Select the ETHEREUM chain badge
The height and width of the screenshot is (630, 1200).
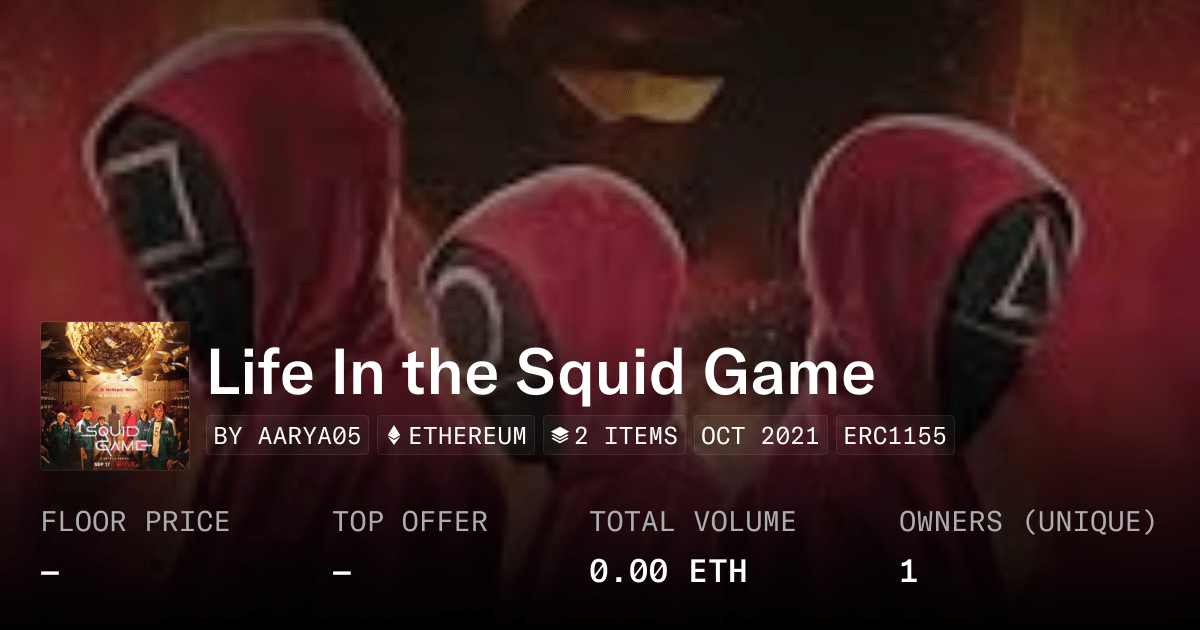456,436
